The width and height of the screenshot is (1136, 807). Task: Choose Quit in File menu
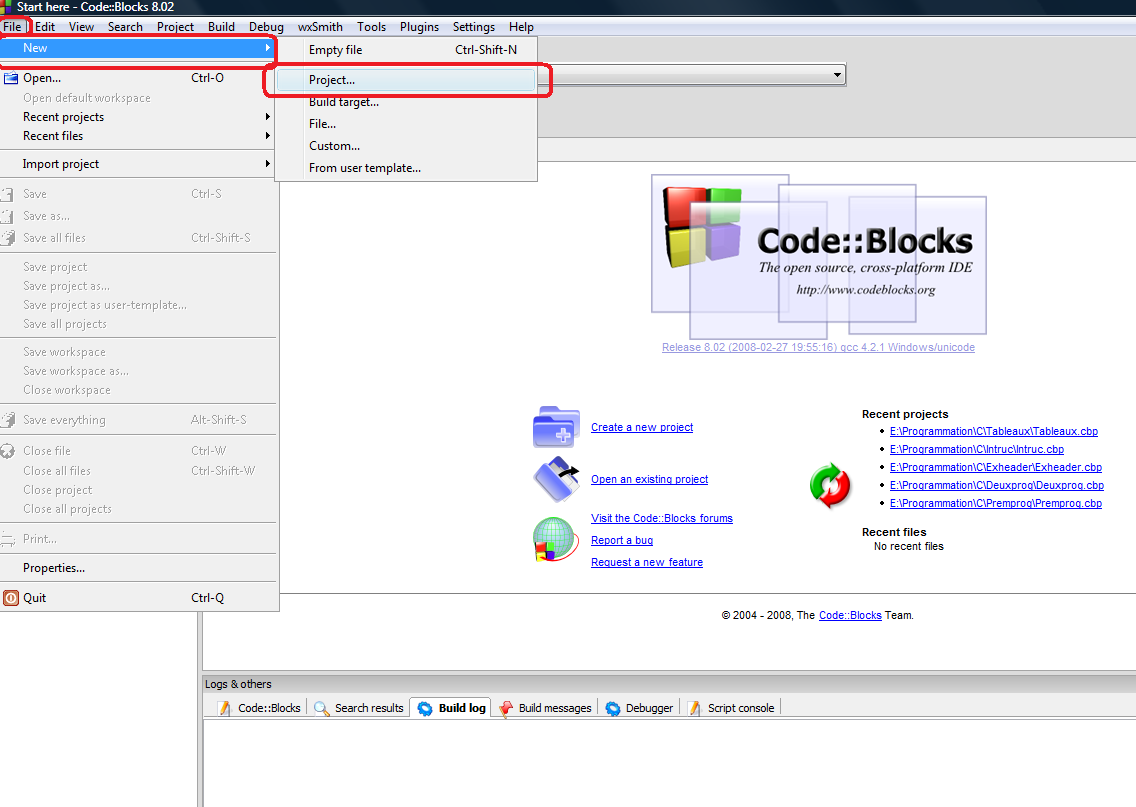[x=138, y=598]
